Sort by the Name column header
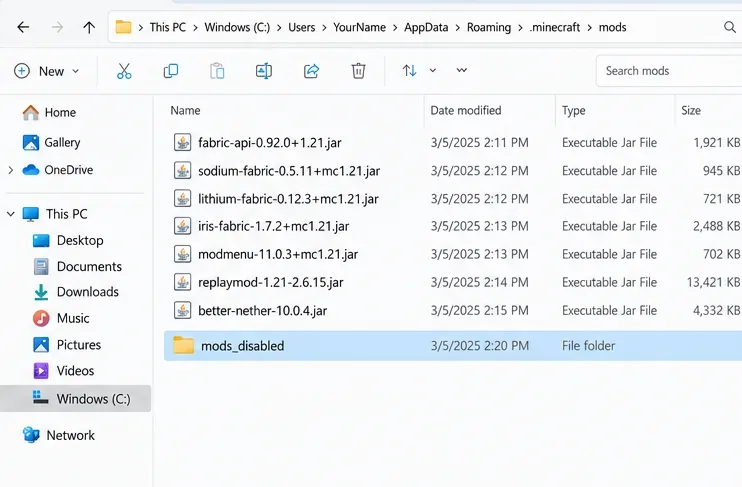This screenshot has height=487, width=742. 186,111
